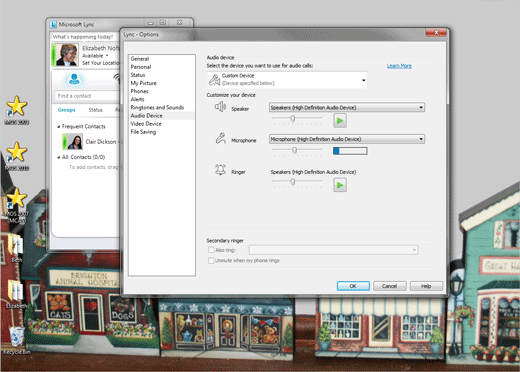Click the bell icon beside Ringer label
Screen dimensions: 520x372
click(220, 170)
